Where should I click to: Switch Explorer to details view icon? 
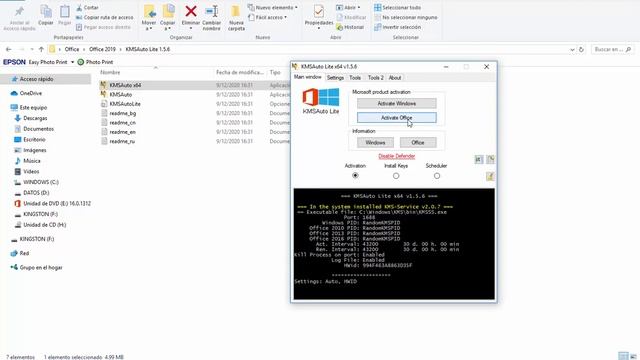point(623,356)
